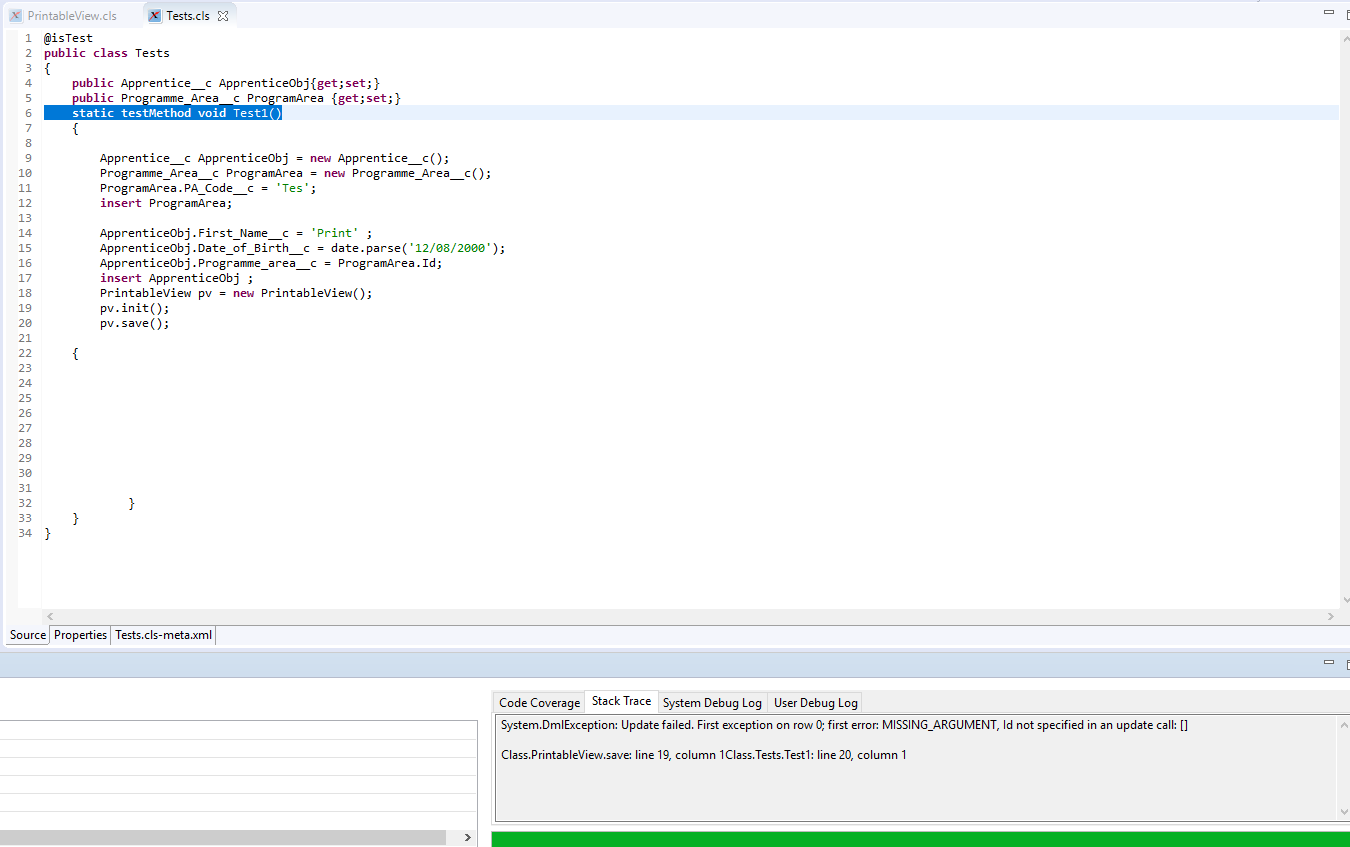Select the Source tab below editor

(x=28, y=635)
